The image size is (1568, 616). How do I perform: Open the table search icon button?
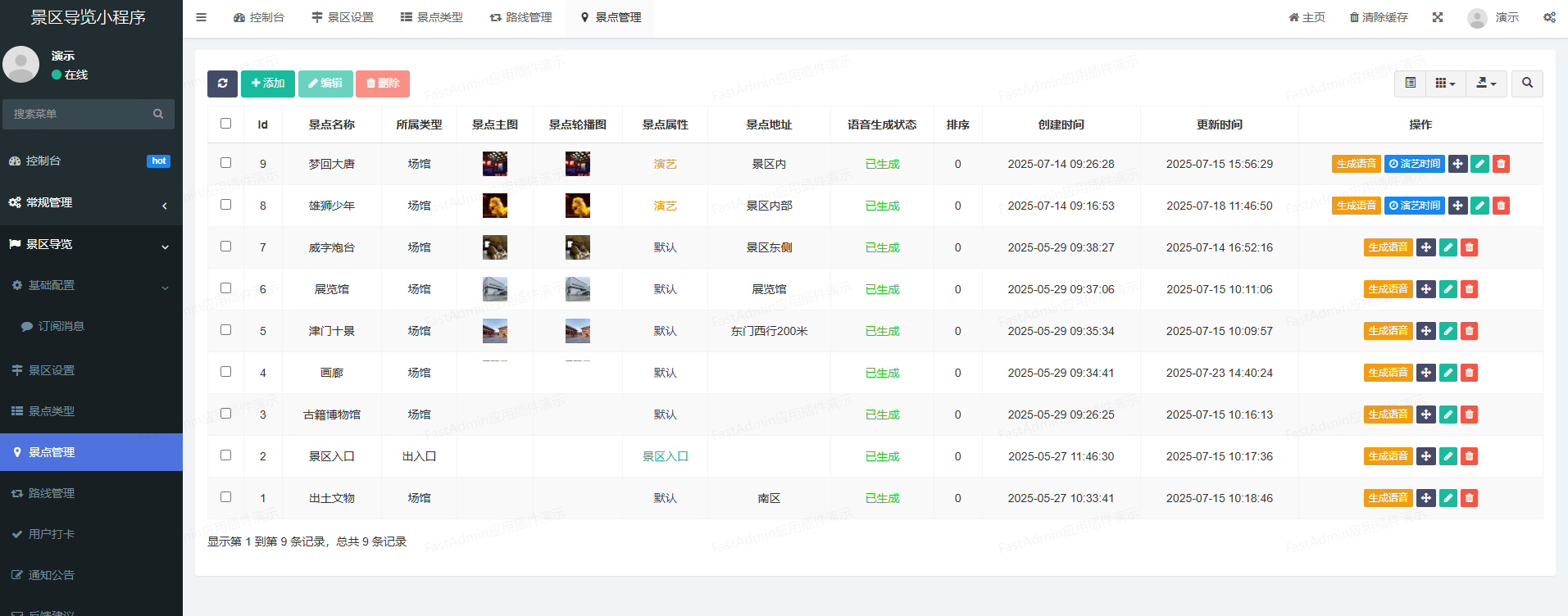click(x=1527, y=83)
